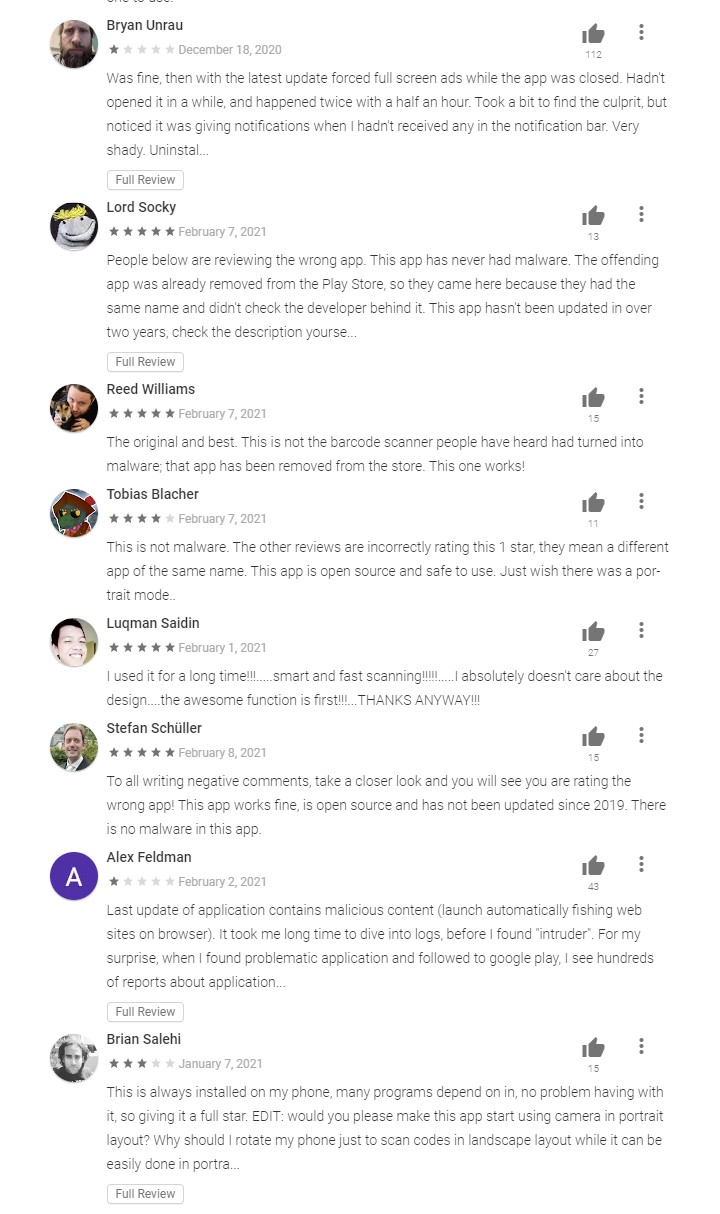Like Stefan Schüller's review
This screenshot has width=720, height=1214.
594,737
